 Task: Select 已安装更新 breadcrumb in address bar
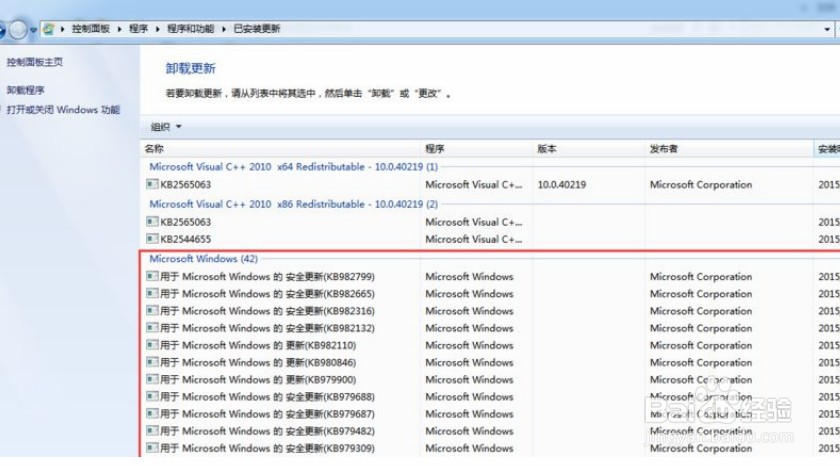point(257,28)
